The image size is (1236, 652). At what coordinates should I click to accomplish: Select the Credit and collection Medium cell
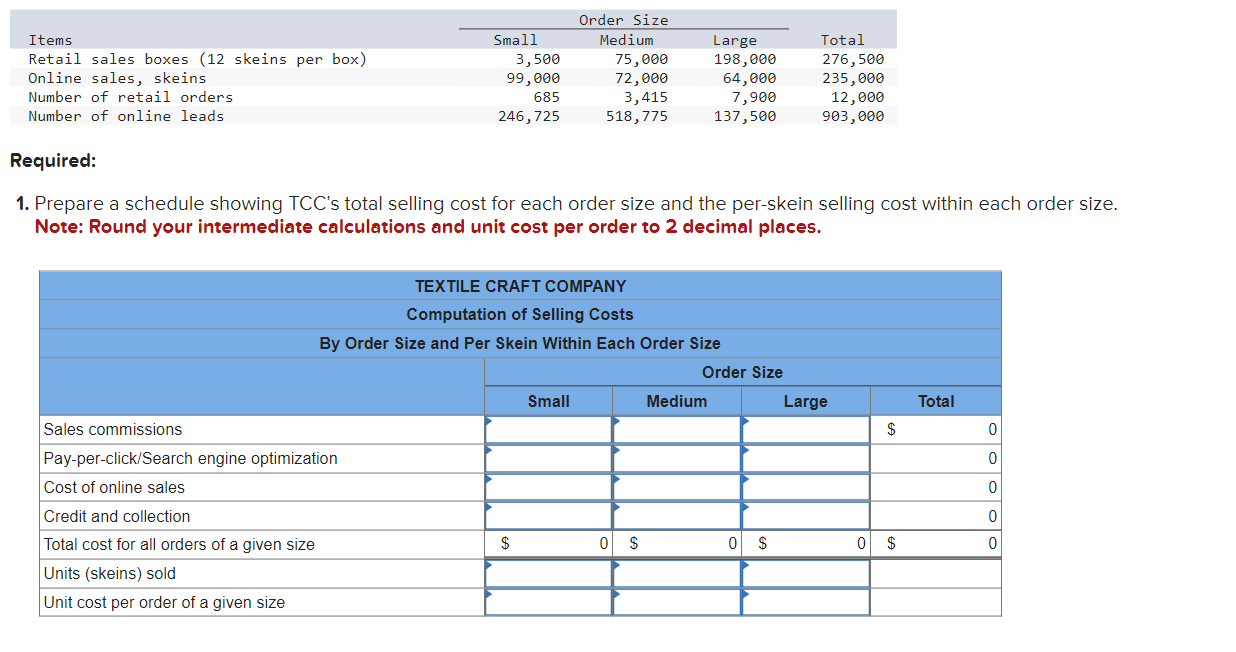(x=676, y=516)
